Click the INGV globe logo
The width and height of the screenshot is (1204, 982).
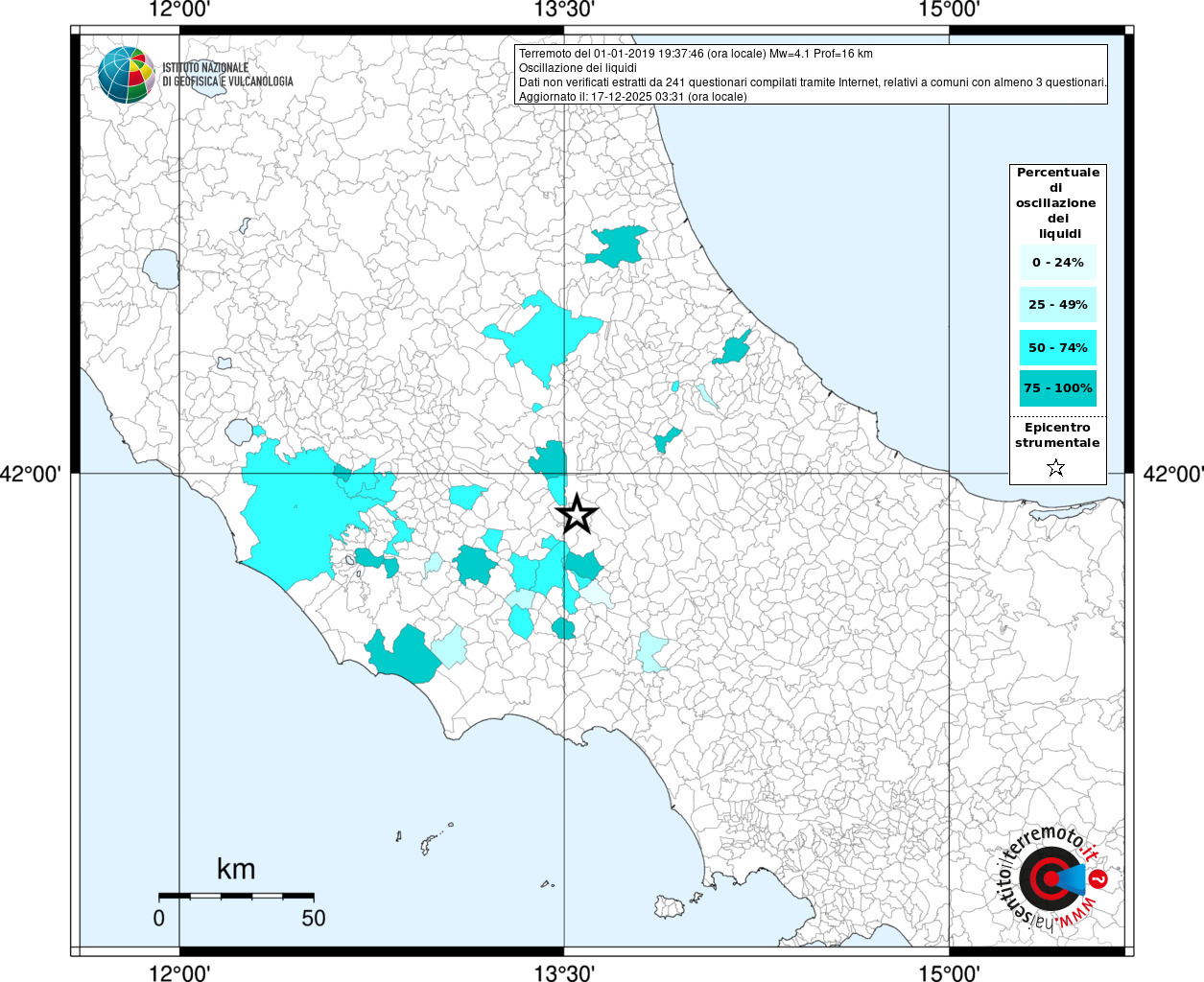126,75
